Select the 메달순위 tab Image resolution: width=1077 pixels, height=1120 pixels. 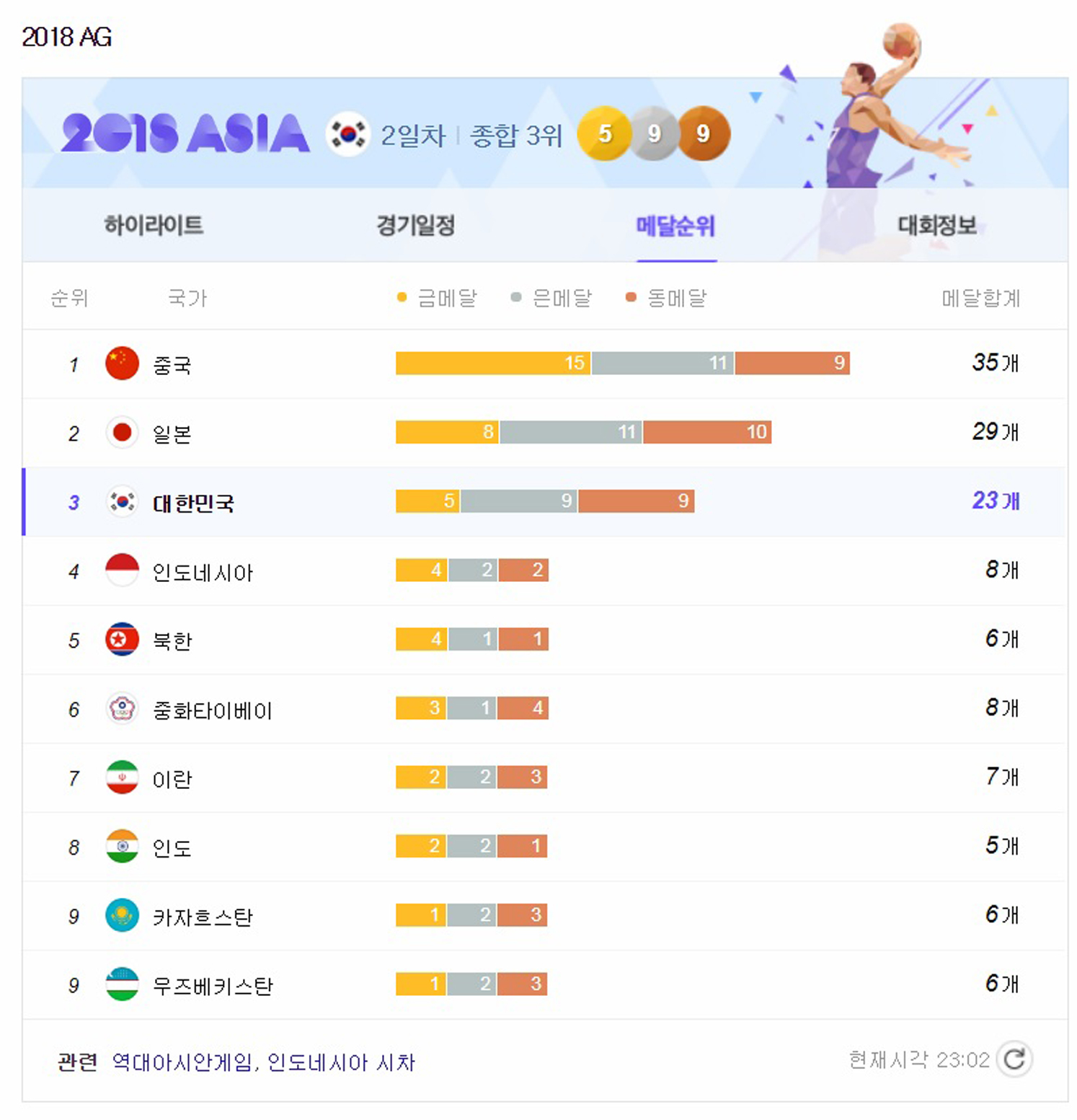[x=675, y=226]
